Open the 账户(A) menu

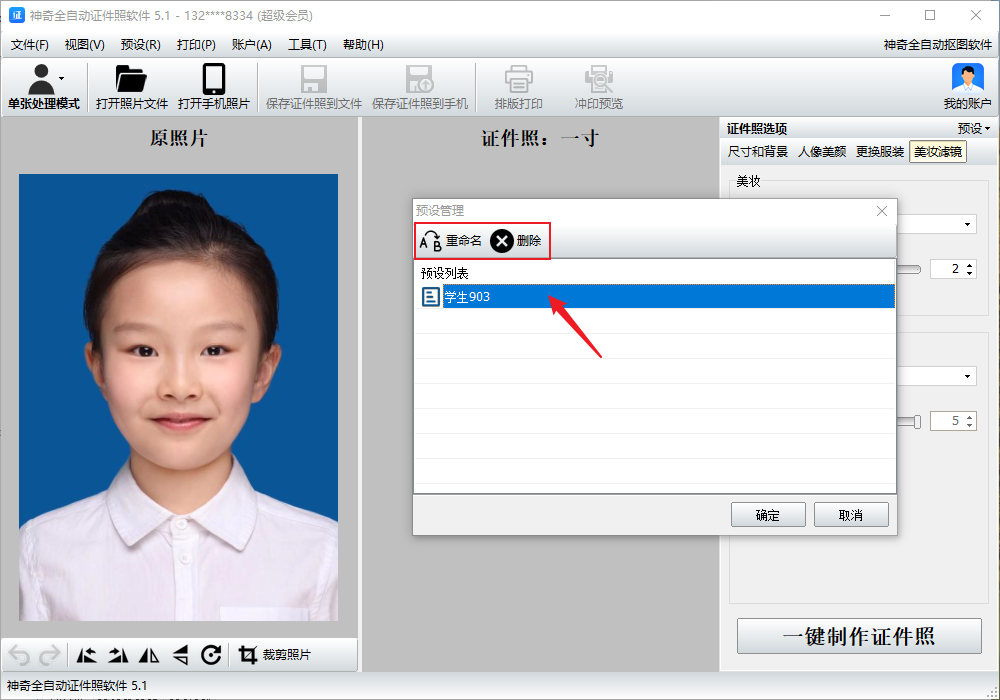252,45
